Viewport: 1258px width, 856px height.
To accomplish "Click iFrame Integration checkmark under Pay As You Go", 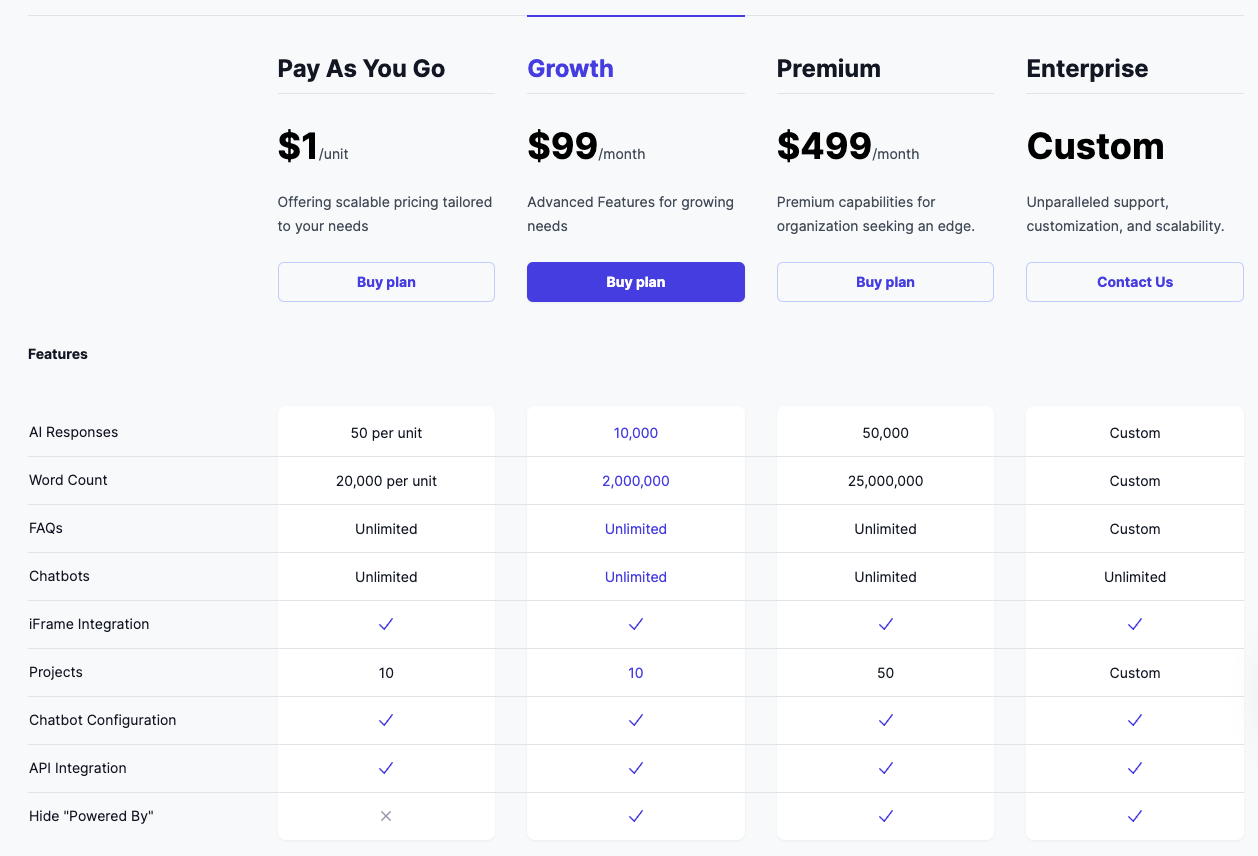I will [386, 624].
